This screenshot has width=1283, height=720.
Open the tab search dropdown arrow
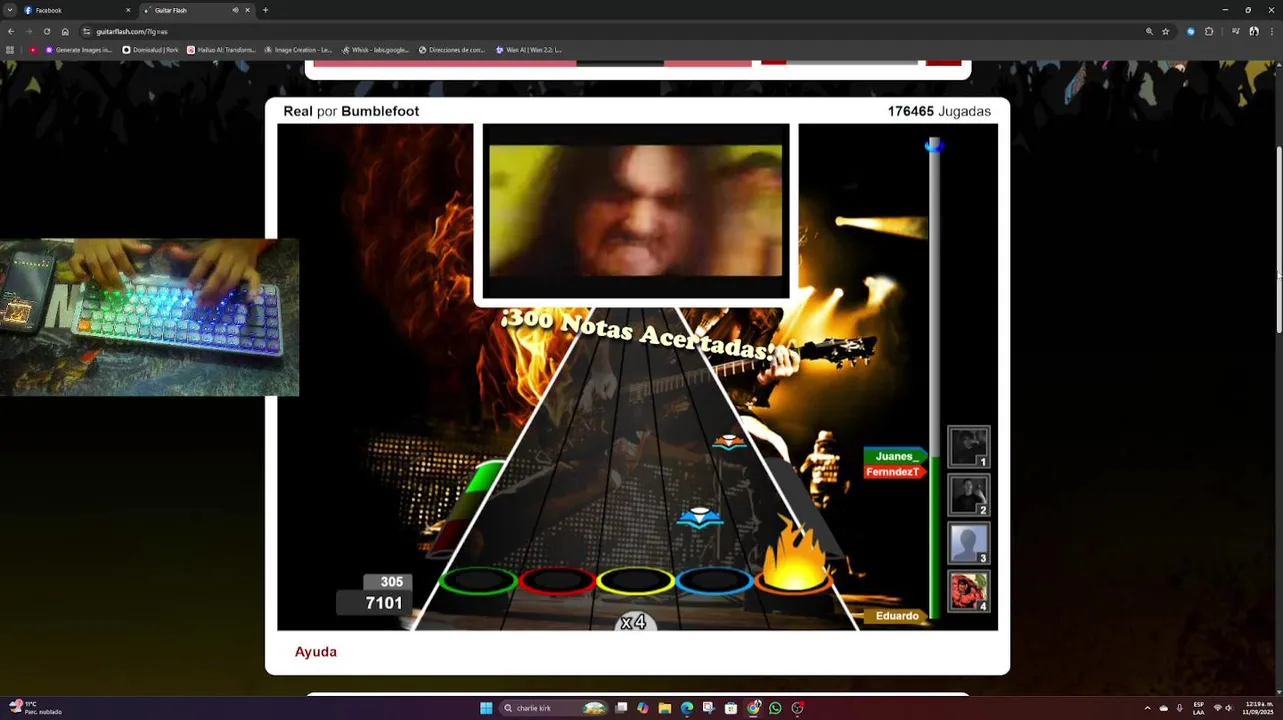click(9, 10)
